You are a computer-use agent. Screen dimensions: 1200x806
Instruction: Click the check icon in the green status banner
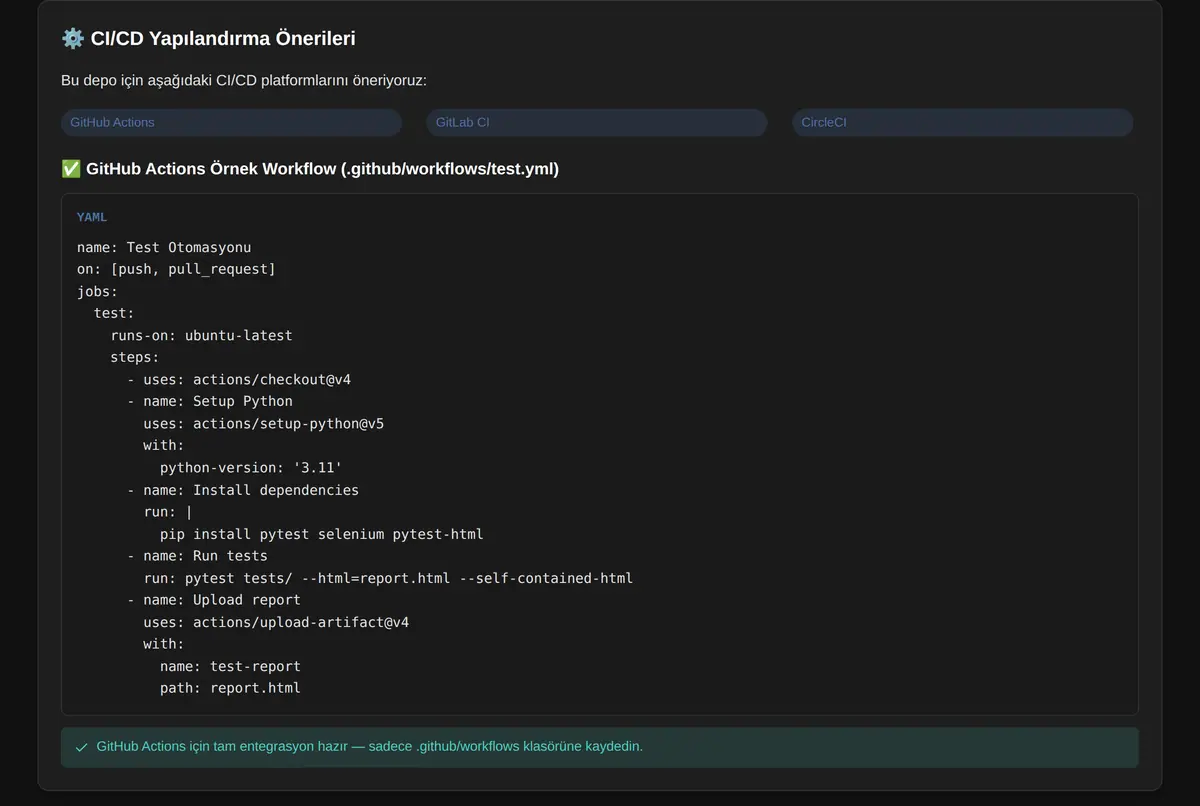click(x=82, y=747)
